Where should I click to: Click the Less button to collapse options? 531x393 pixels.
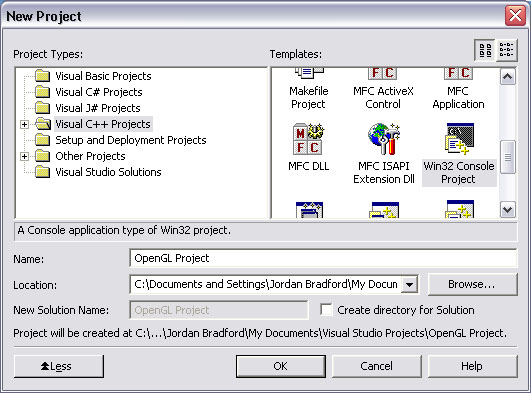59,366
